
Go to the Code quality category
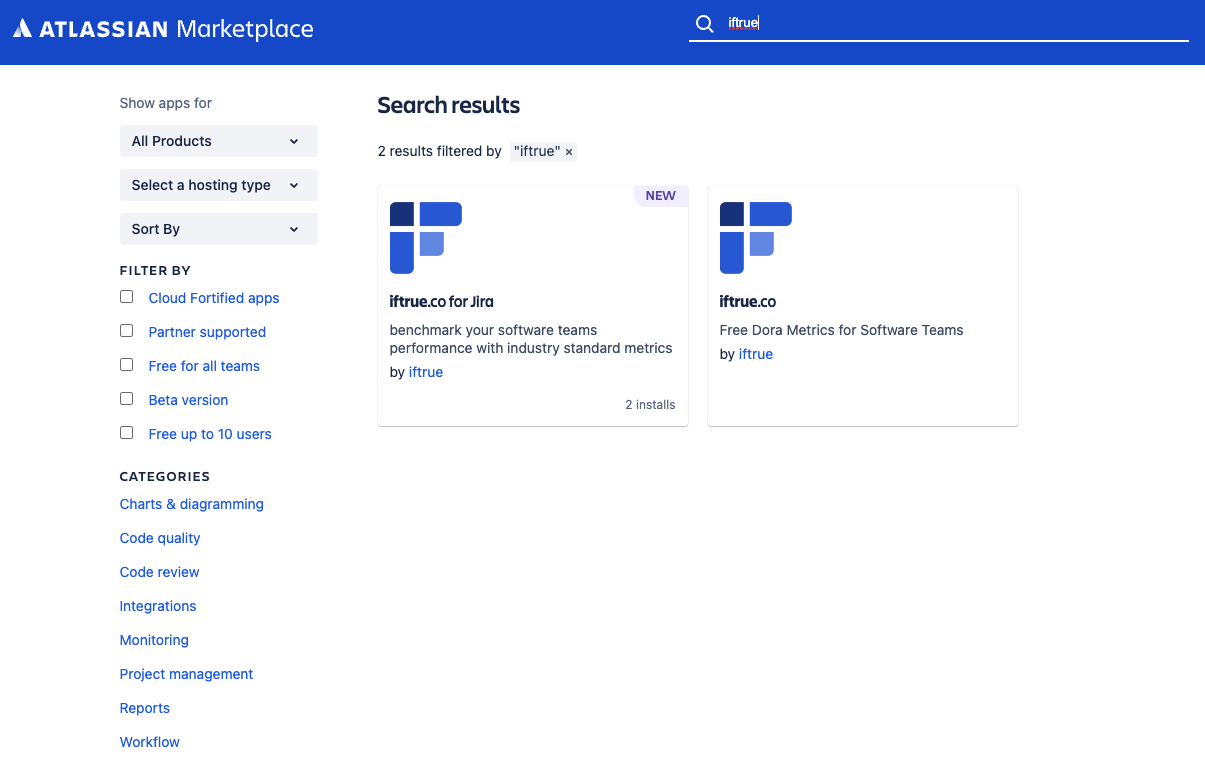click(160, 538)
